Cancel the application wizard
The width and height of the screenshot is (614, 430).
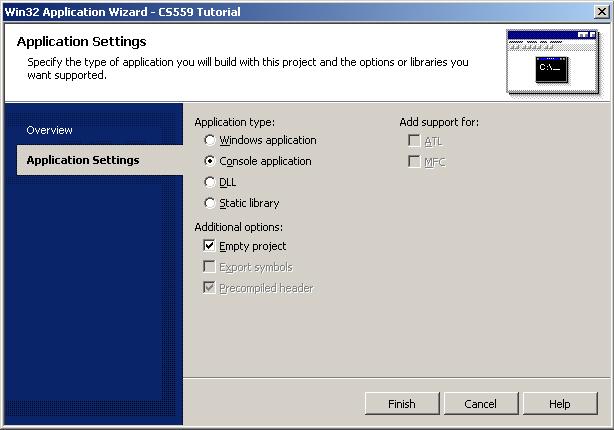pyautogui.click(x=481, y=403)
